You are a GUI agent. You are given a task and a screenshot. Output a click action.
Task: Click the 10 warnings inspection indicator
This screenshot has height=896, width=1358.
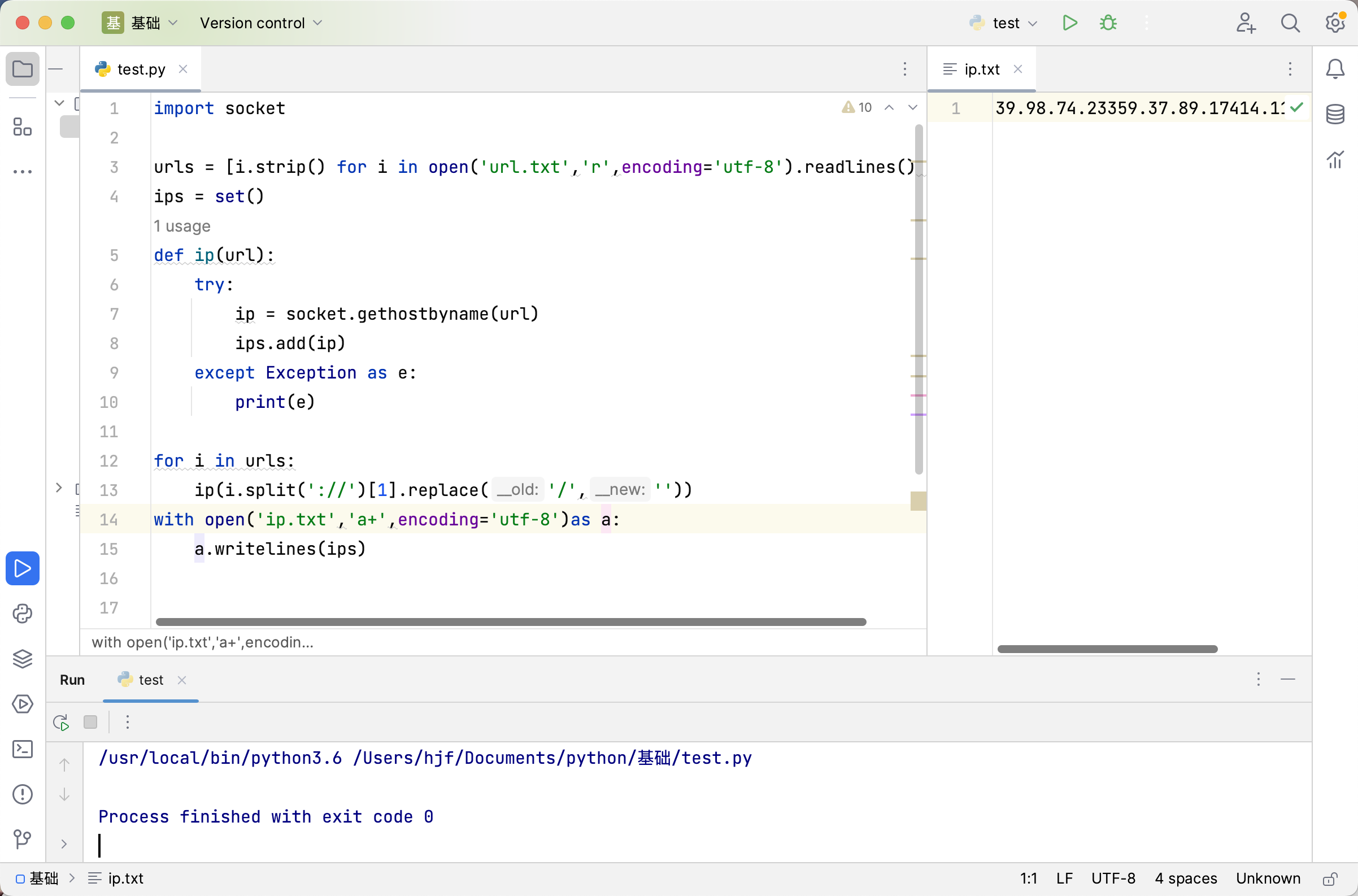(857, 107)
